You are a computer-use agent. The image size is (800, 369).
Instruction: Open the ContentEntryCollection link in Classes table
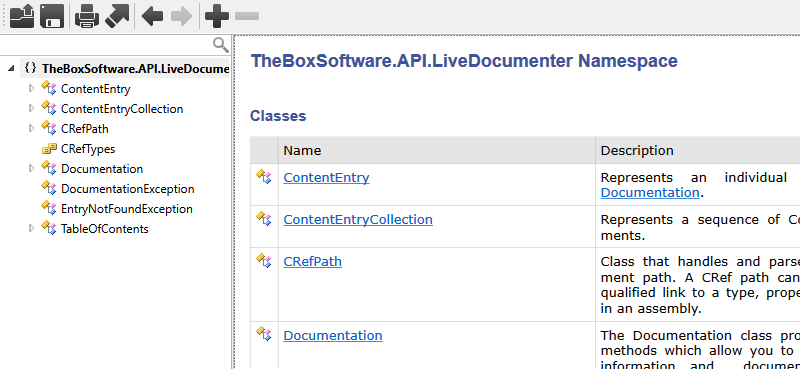pyautogui.click(x=358, y=219)
